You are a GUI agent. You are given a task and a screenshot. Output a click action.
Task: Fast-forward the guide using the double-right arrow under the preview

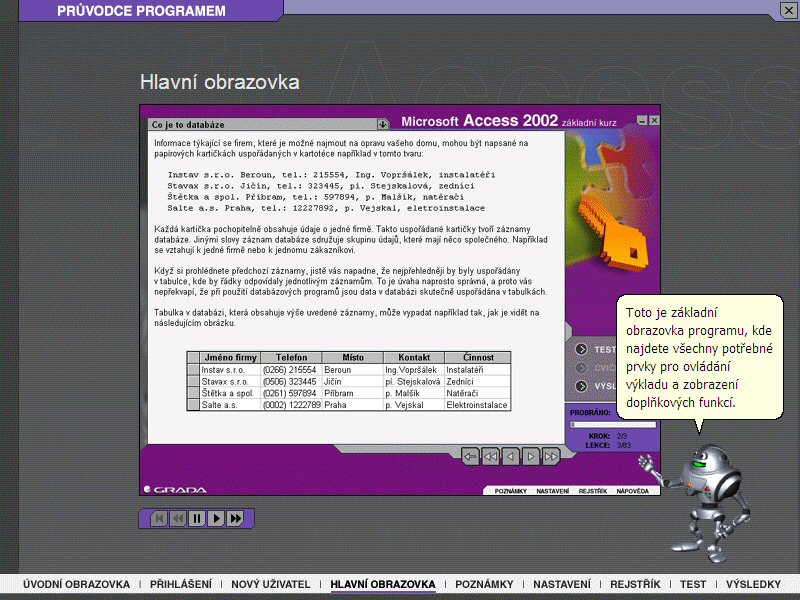pyautogui.click(x=235, y=519)
